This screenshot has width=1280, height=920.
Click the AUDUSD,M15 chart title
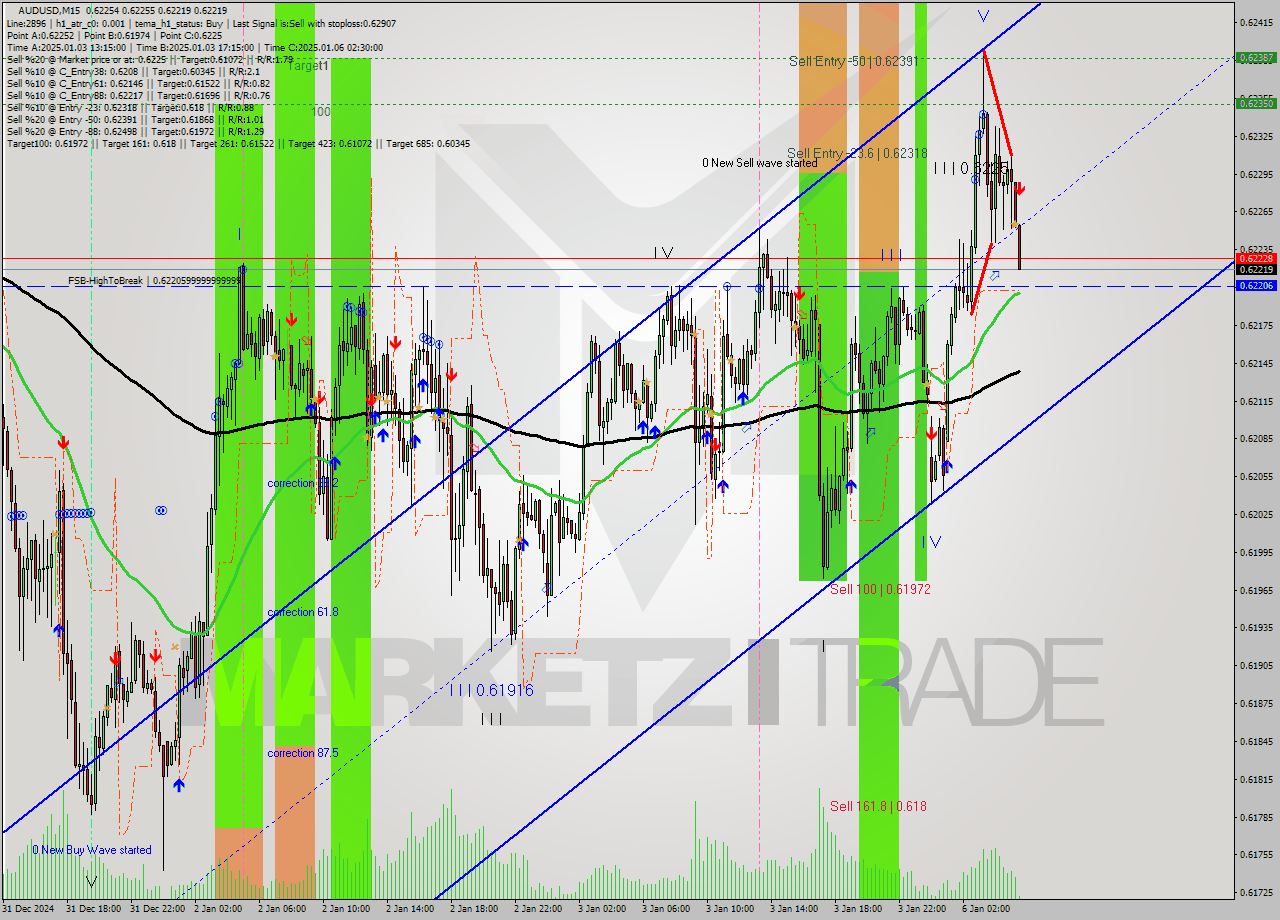tap(48, 10)
